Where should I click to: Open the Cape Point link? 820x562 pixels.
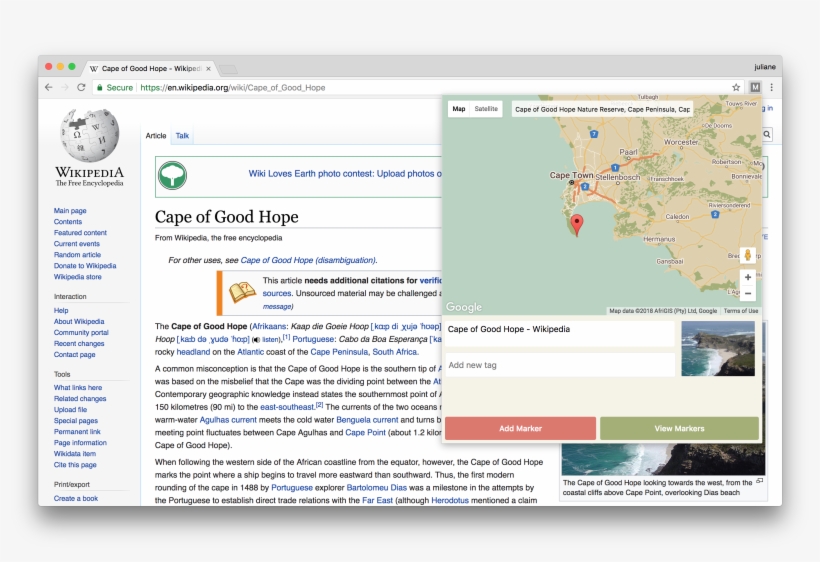tap(365, 432)
